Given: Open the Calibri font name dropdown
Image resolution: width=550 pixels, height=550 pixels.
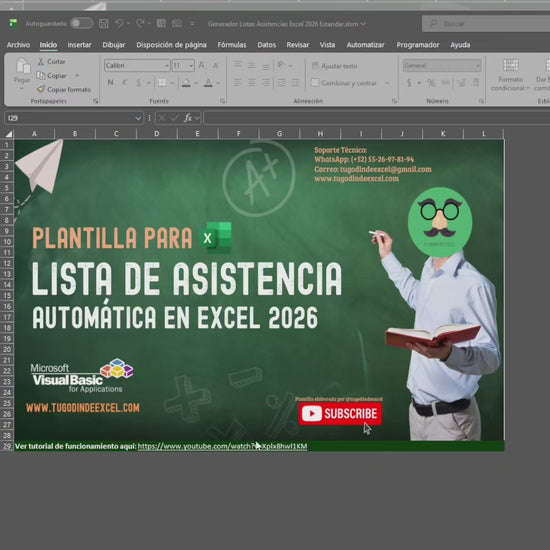Looking at the screenshot, I should [x=167, y=66].
